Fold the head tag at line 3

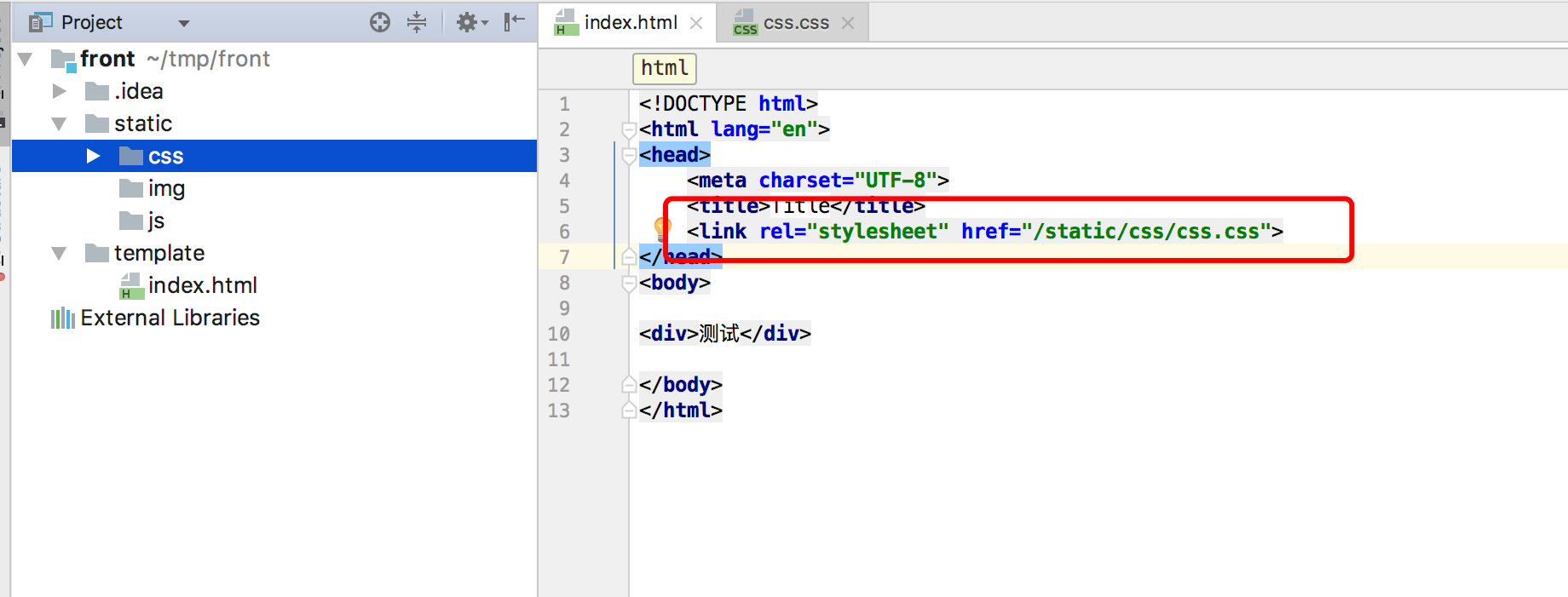click(630, 155)
